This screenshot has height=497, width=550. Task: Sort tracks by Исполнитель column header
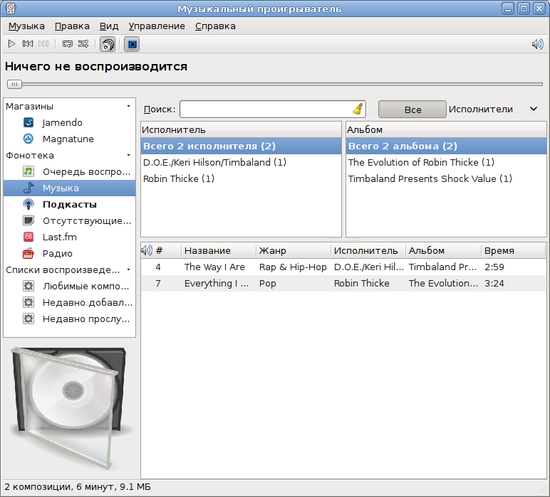tap(368, 250)
